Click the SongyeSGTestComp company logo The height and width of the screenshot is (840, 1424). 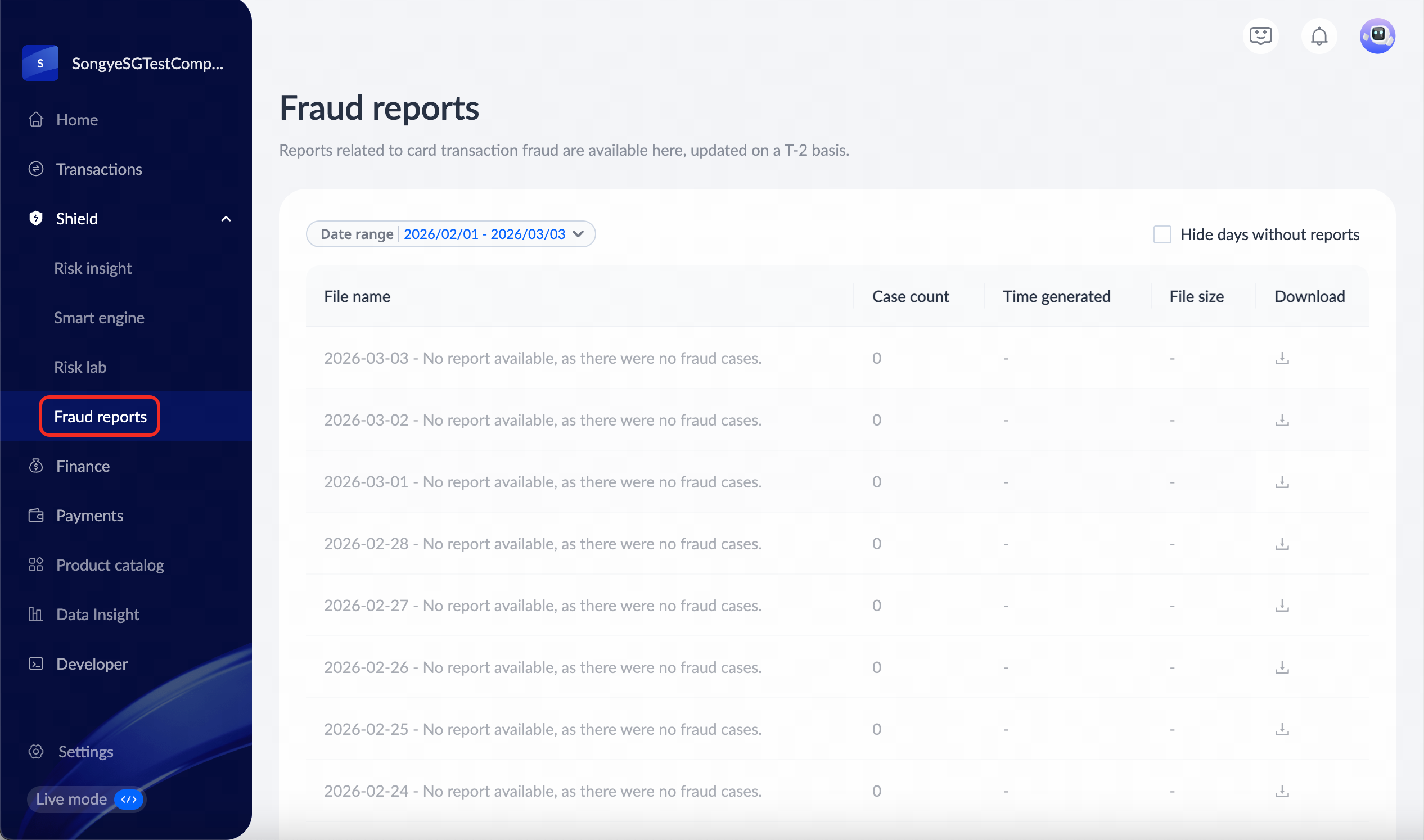pos(40,64)
